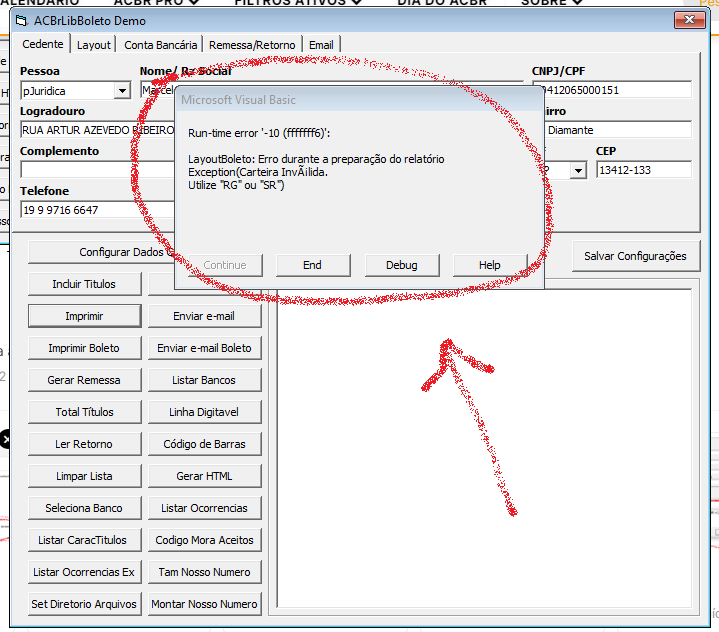Screen dimensions: 719x632
Task: Close the ACBrLibBoleto Demo window
Action: pyautogui.click(x=689, y=20)
